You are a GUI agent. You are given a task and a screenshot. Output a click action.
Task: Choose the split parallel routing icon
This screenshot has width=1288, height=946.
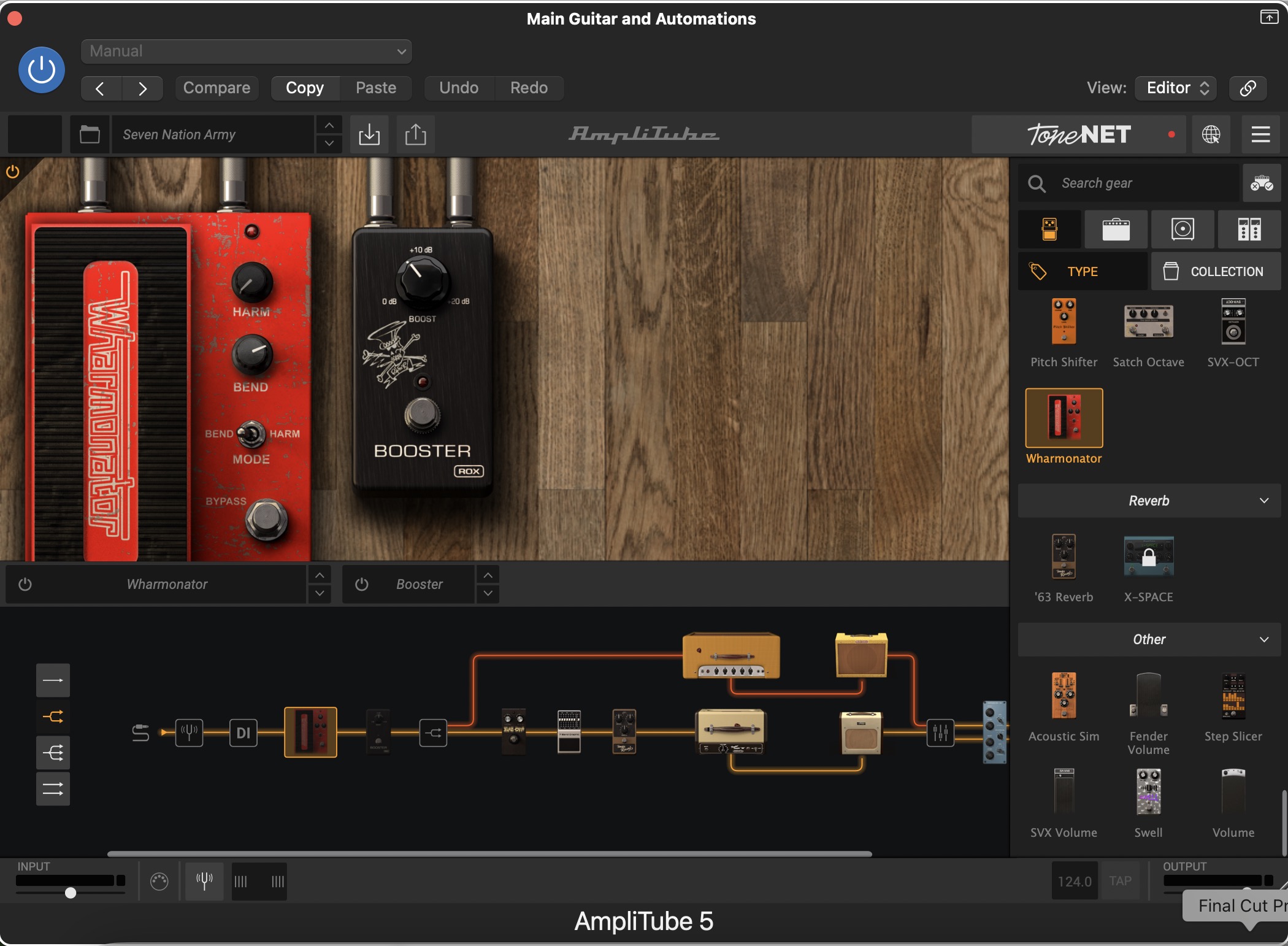click(x=53, y=717)
